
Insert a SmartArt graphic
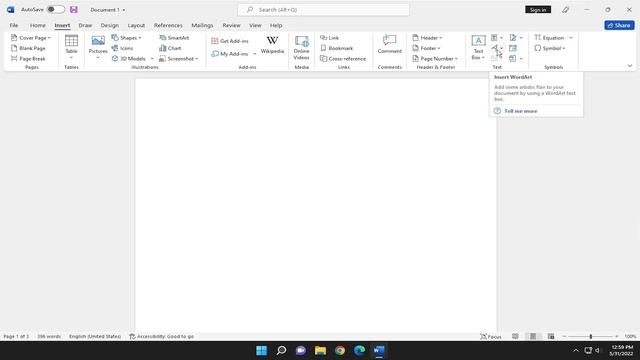(174, 38)
